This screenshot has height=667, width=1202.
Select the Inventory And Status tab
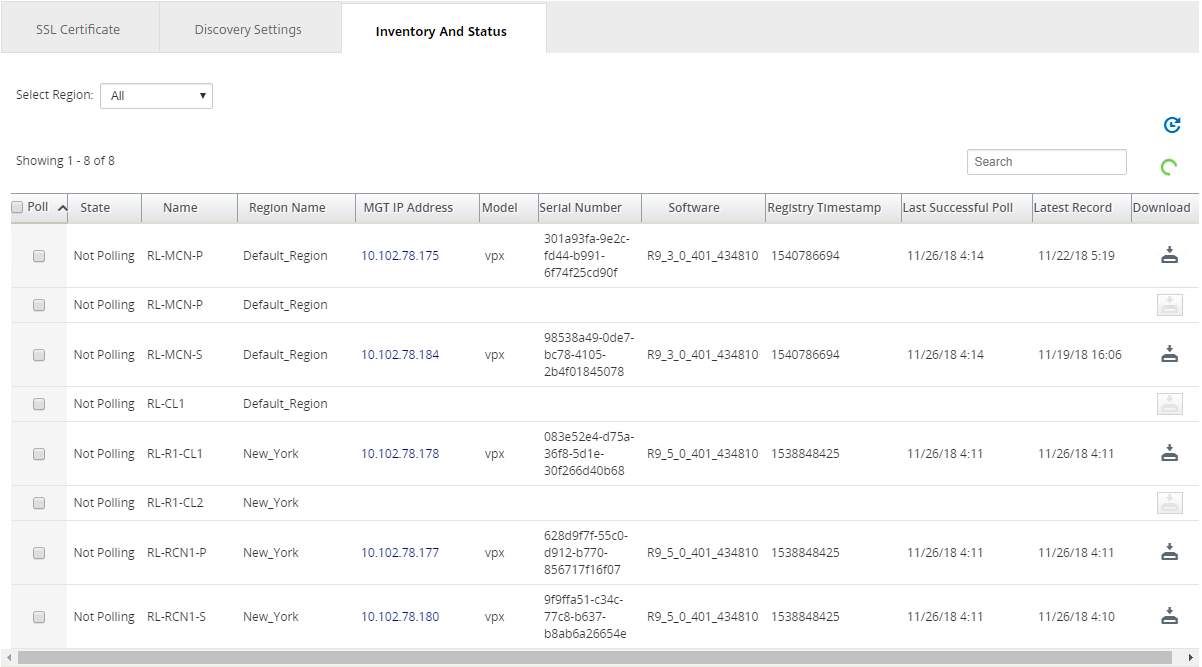[442, 31]
